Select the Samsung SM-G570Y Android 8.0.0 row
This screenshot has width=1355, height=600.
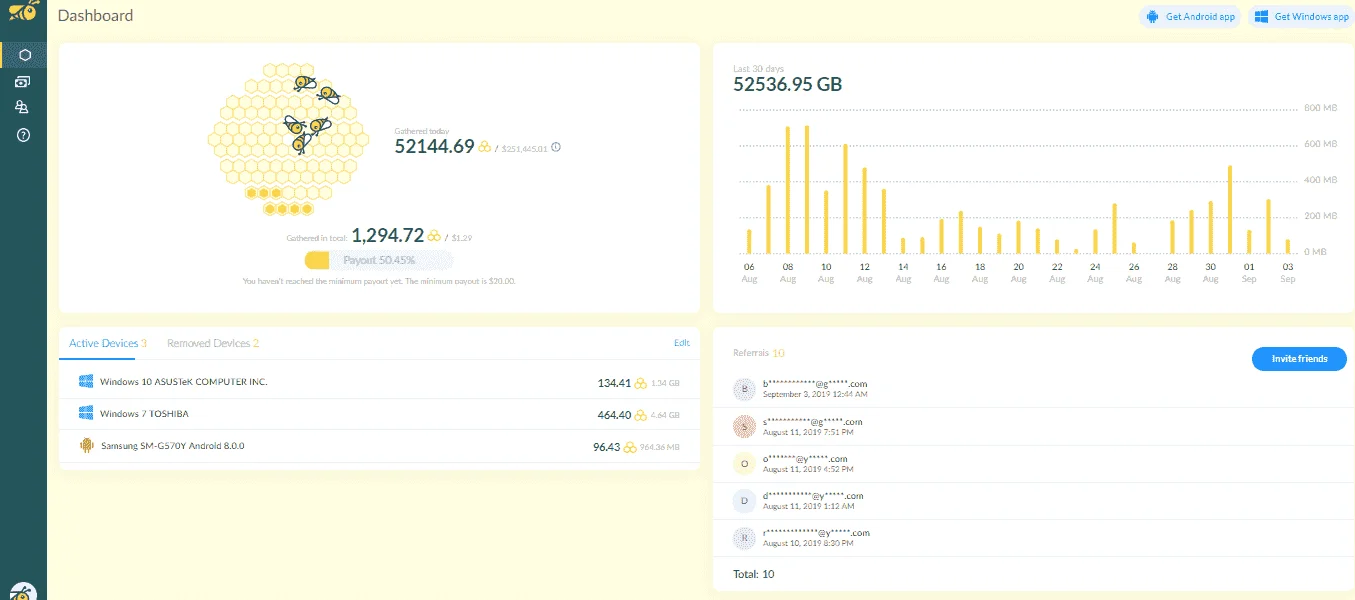tap(379, 446)
